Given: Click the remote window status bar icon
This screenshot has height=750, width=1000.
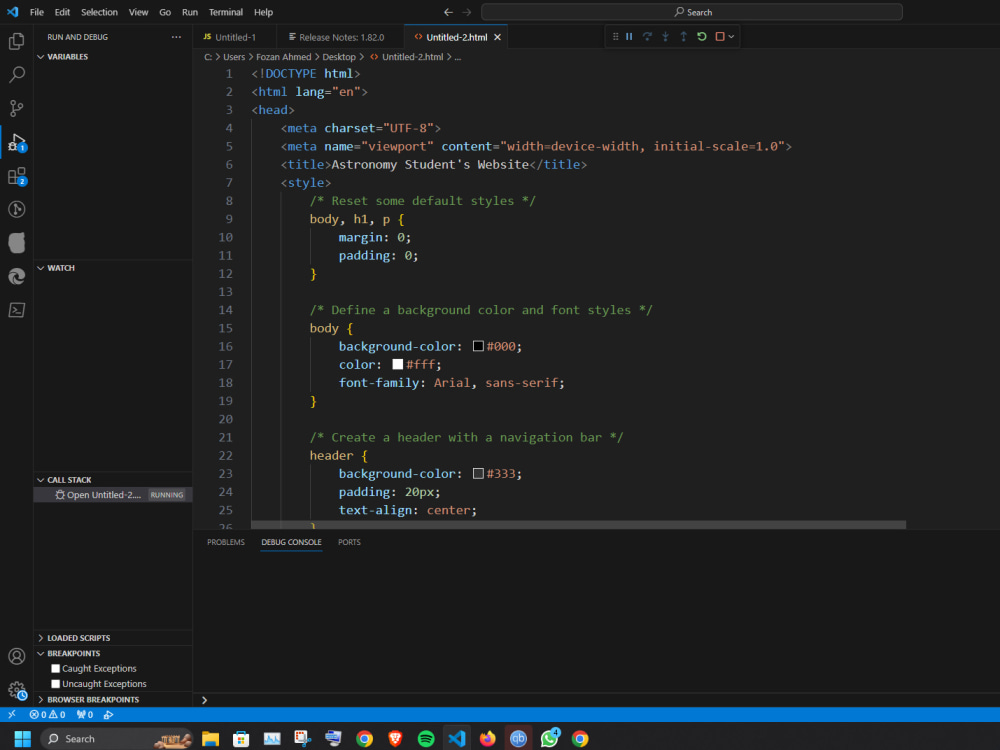Looking at the screenshot, I should (x=11, y=714).
